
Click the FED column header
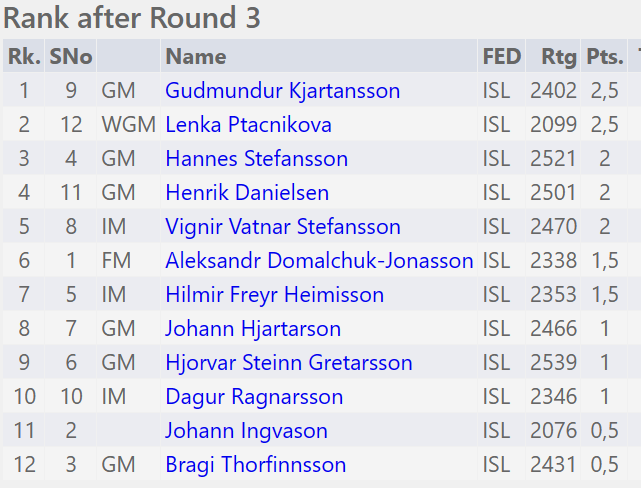(x=501, y=57)
